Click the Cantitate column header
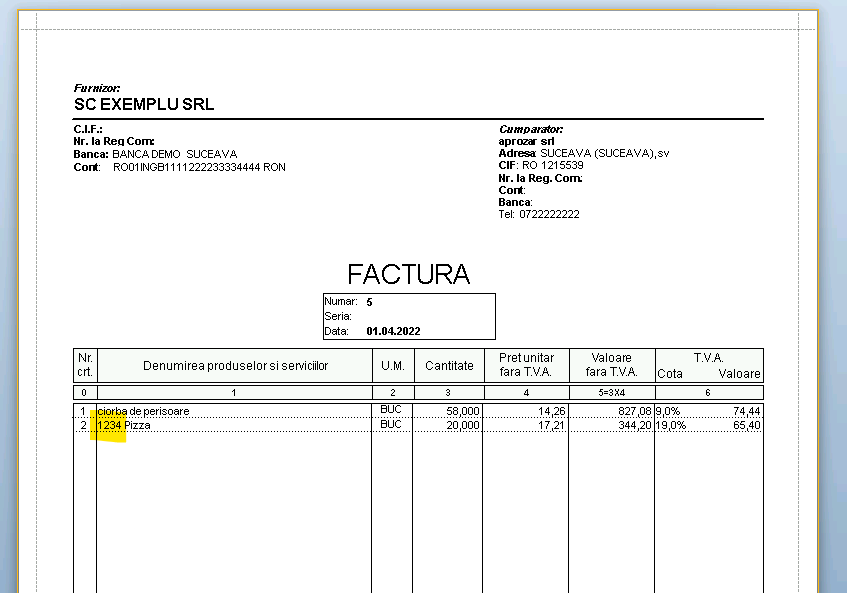Image resolution: width=847 pixels, height=593 pixels. pos(449,366)
